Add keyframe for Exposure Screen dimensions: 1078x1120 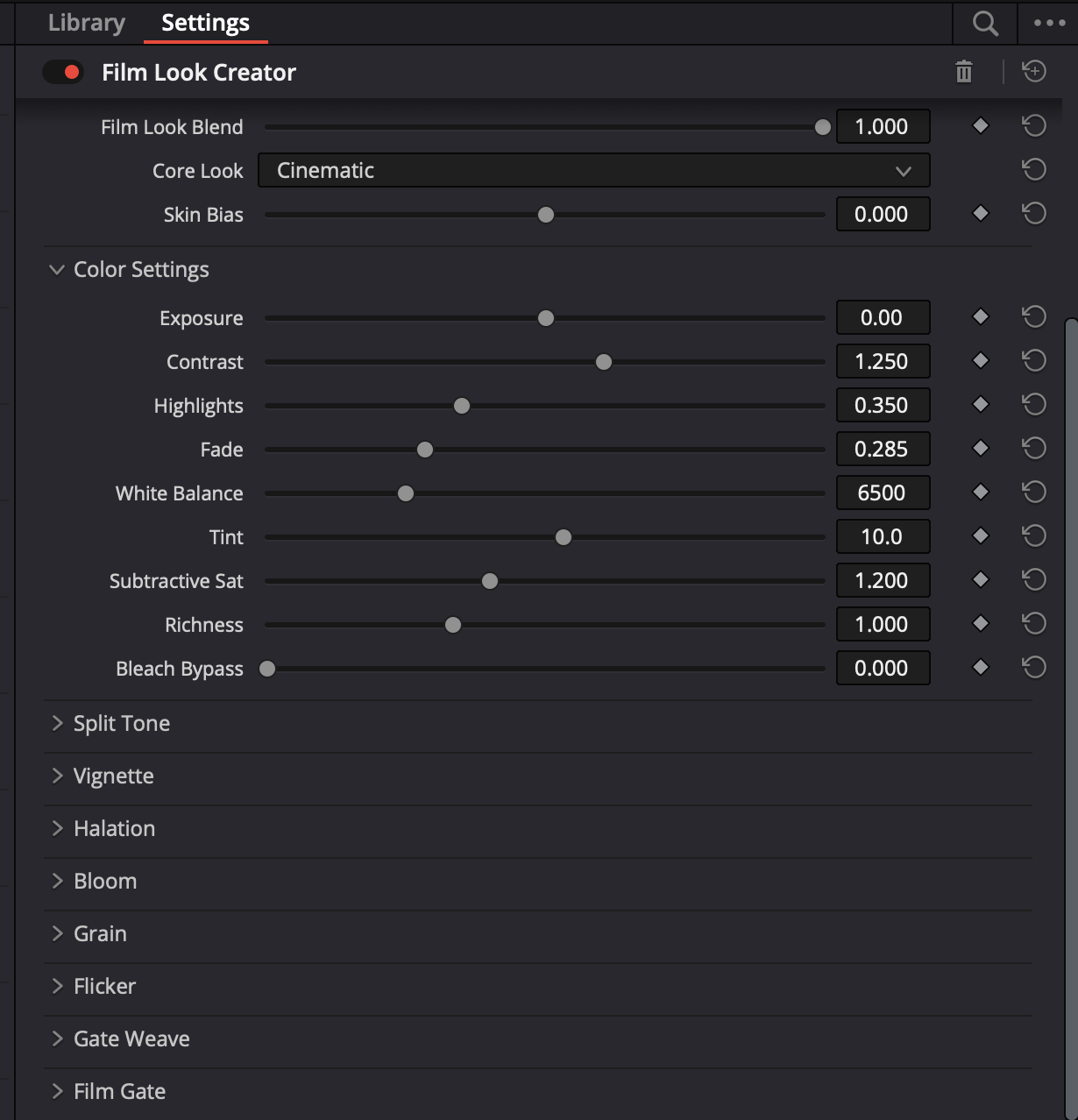pos(981,317)
